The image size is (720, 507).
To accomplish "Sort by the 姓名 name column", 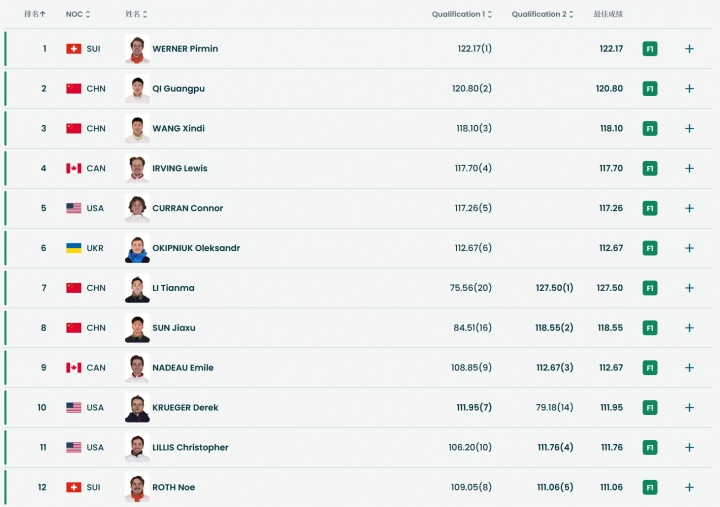I will coord(137,14).
